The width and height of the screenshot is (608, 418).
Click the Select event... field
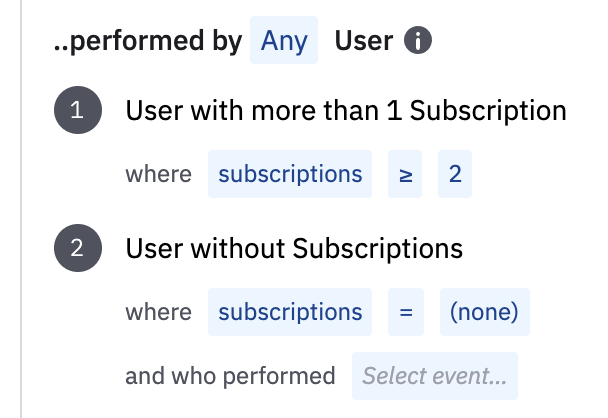434,376
